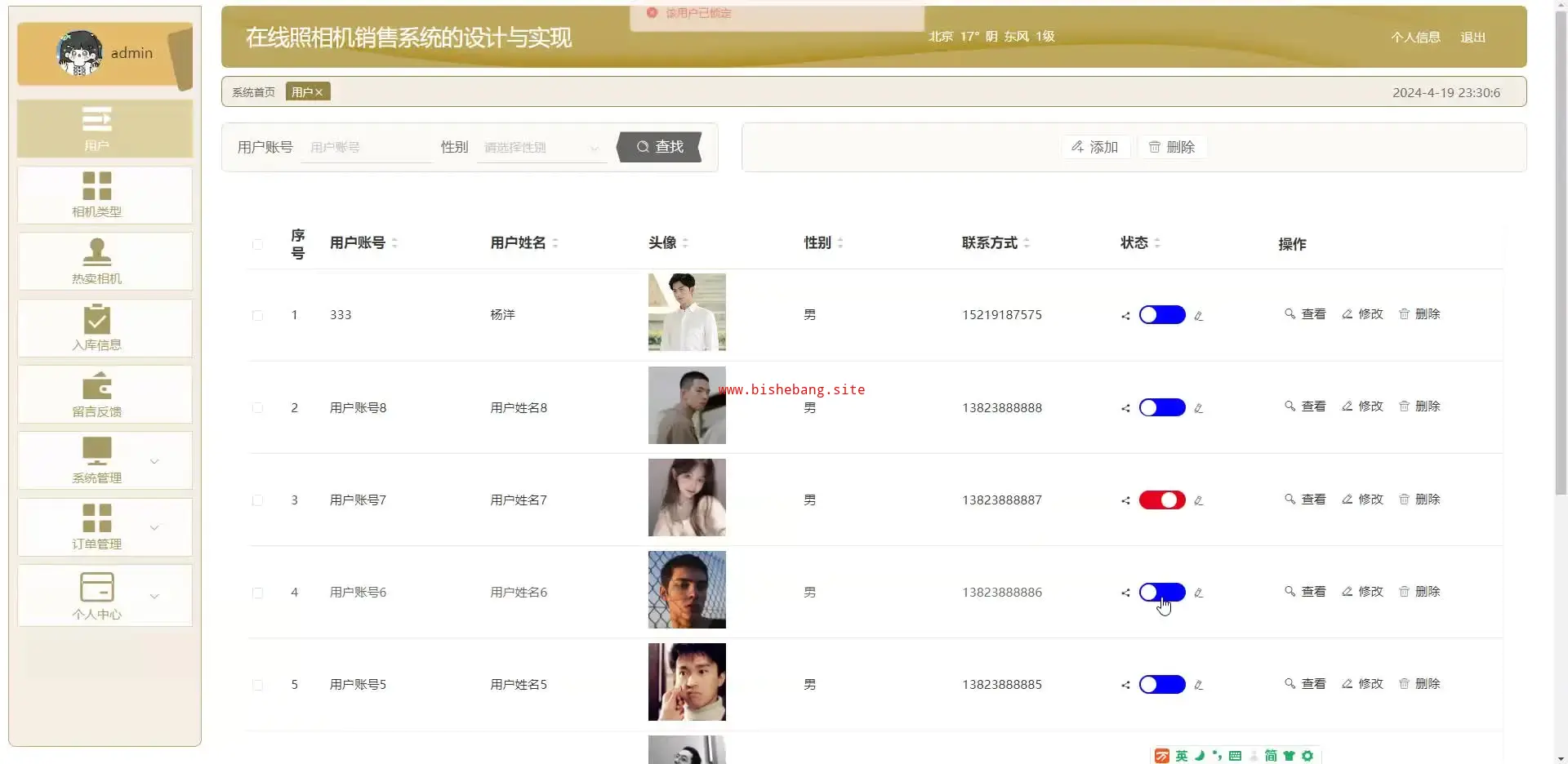The width and height of the screenshot is (1568, 764).
Task: Click pencil icon beside 用户账号5 status switch
Action: (x=1198, y=685)
